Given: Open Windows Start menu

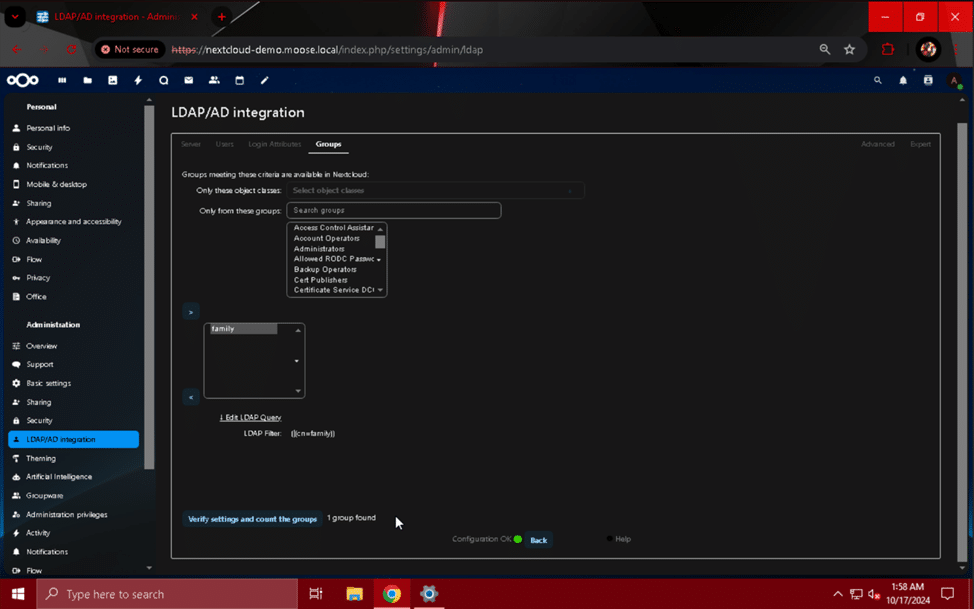Looking at the screenshot, I should pos(18,594).
